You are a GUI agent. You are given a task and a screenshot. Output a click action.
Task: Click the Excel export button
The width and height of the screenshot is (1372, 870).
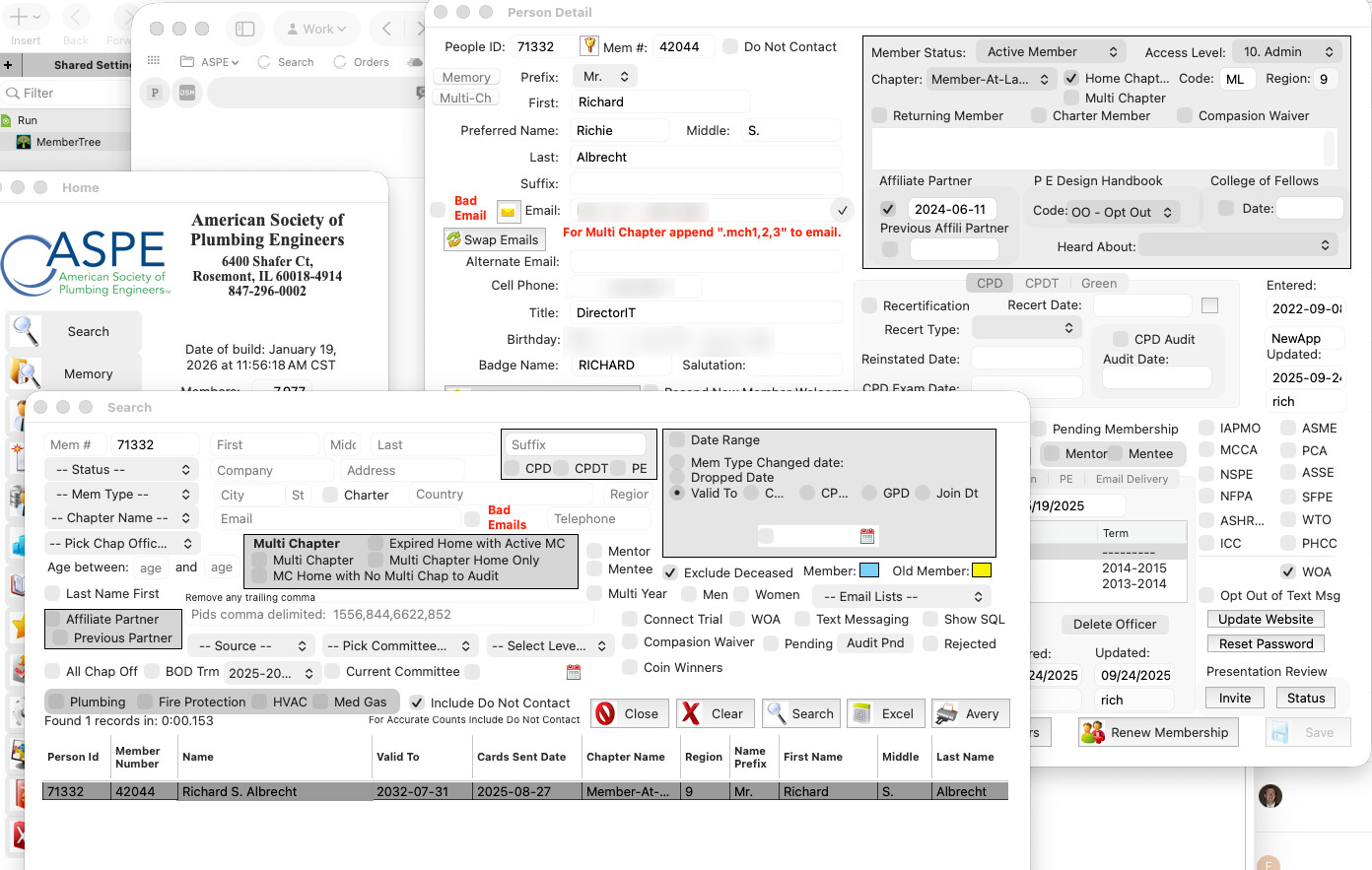[x=885, y=713]
